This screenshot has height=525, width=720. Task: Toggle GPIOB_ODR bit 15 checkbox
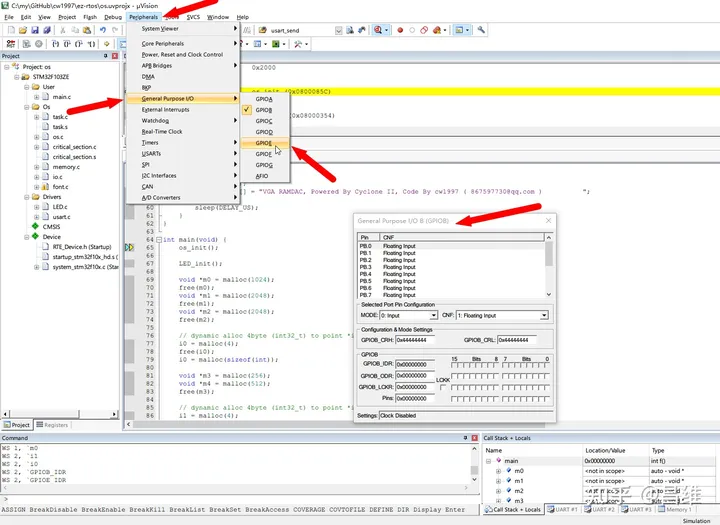pyautogui.click(x=454, y=376)
